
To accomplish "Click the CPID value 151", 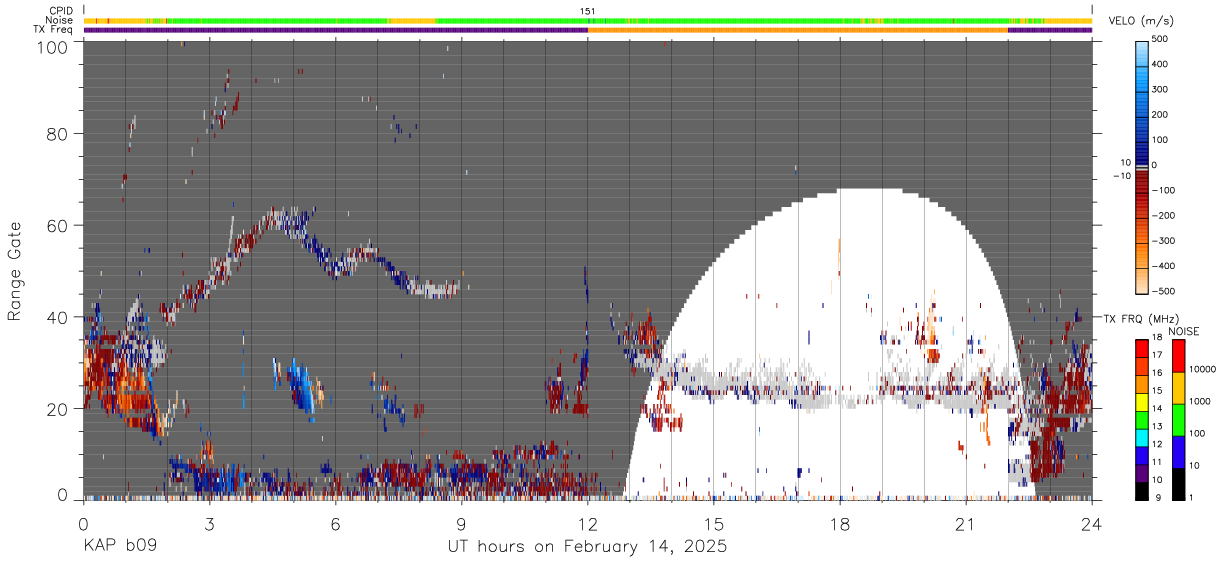I will click(x=588, y=10).
